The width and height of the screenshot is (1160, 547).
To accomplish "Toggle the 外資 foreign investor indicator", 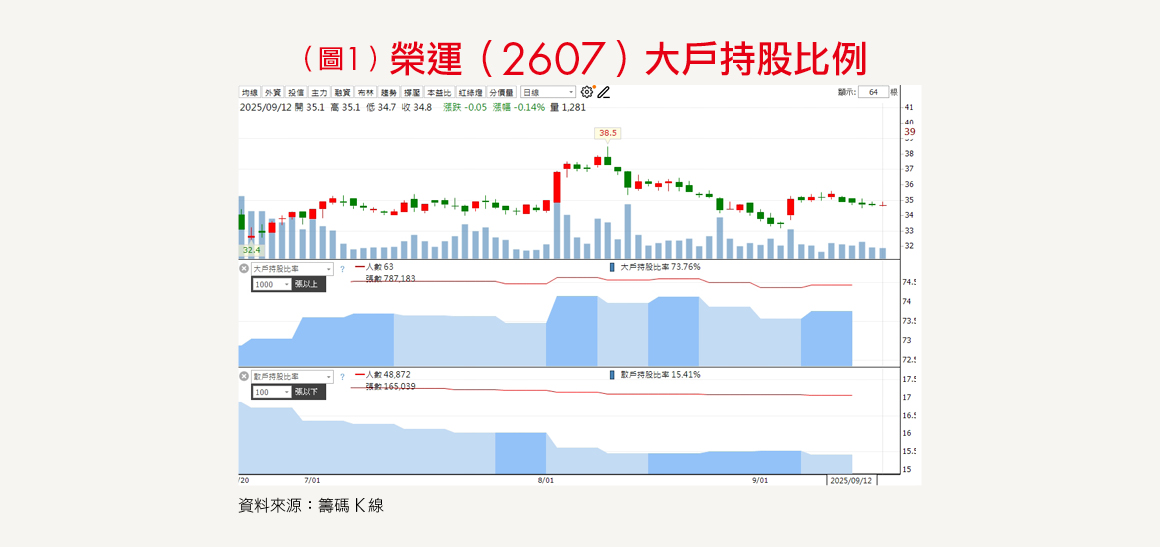I will coord(272,93).
